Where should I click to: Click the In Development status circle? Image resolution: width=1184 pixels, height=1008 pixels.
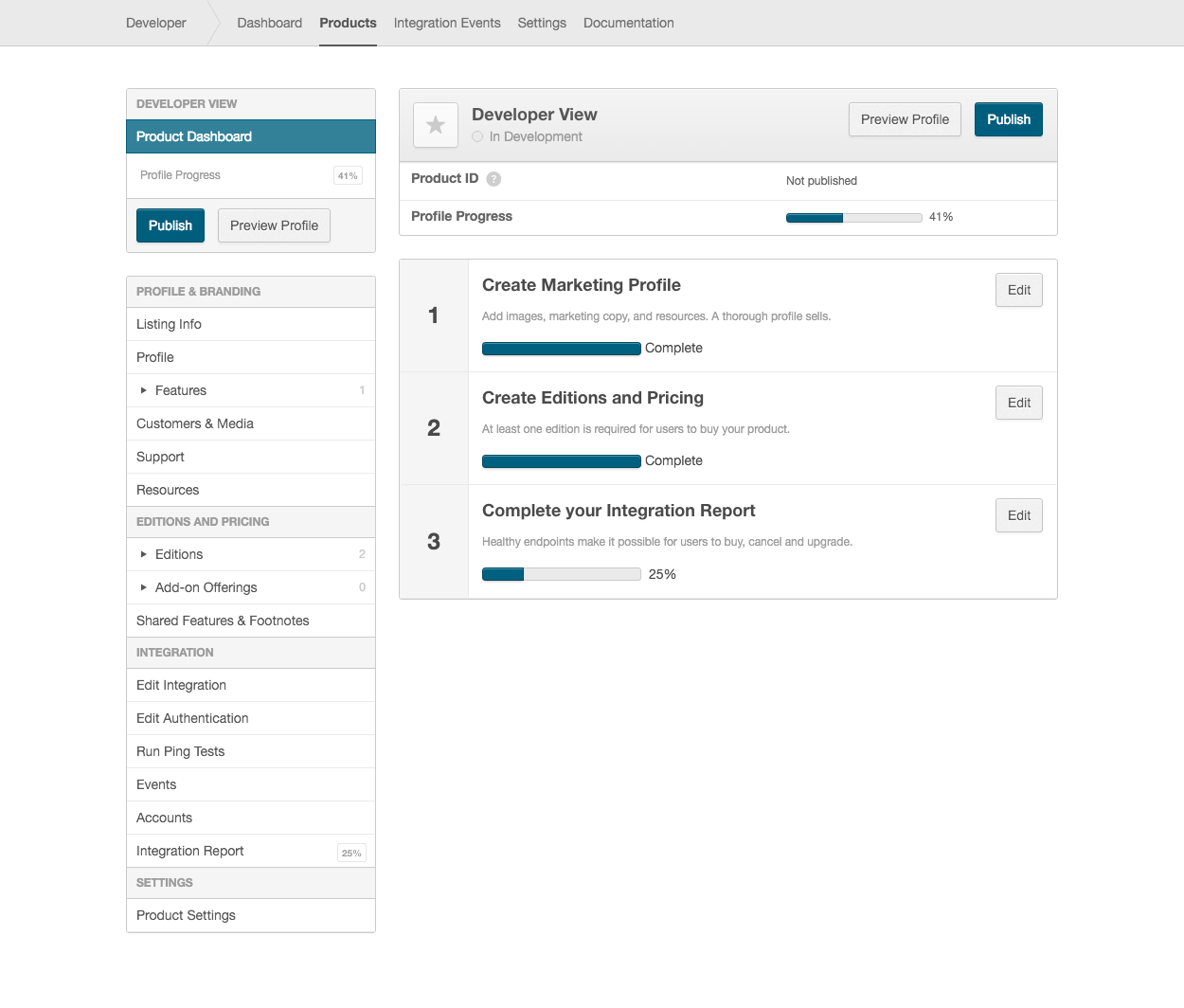[477, 136]
